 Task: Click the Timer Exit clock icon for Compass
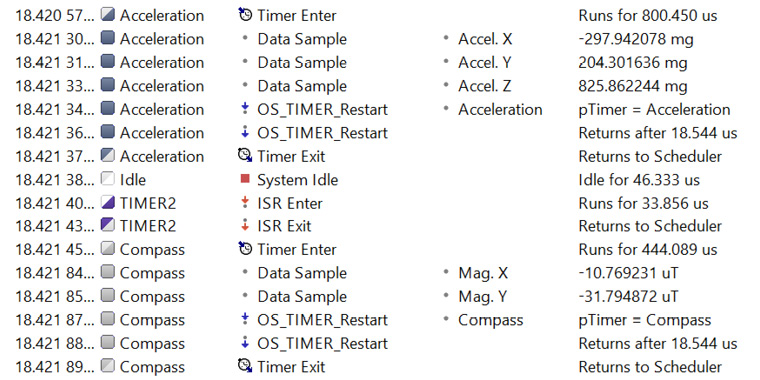tap(245, 366)
